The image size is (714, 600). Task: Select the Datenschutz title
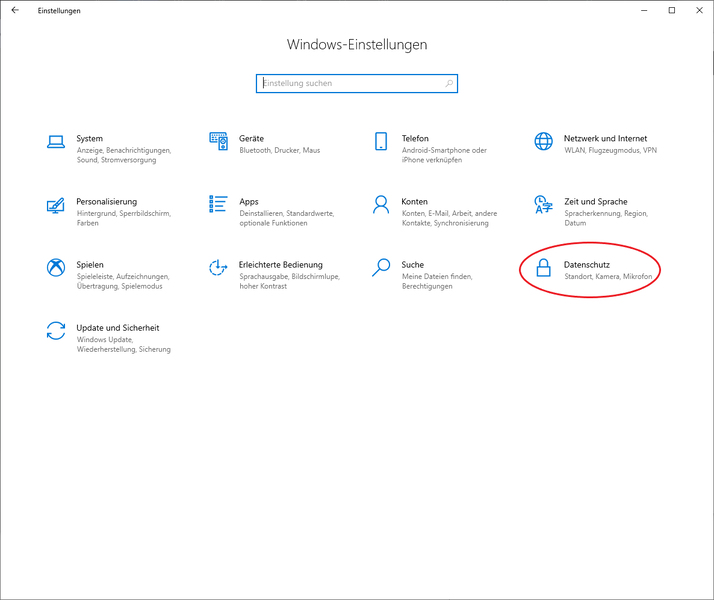586,264
